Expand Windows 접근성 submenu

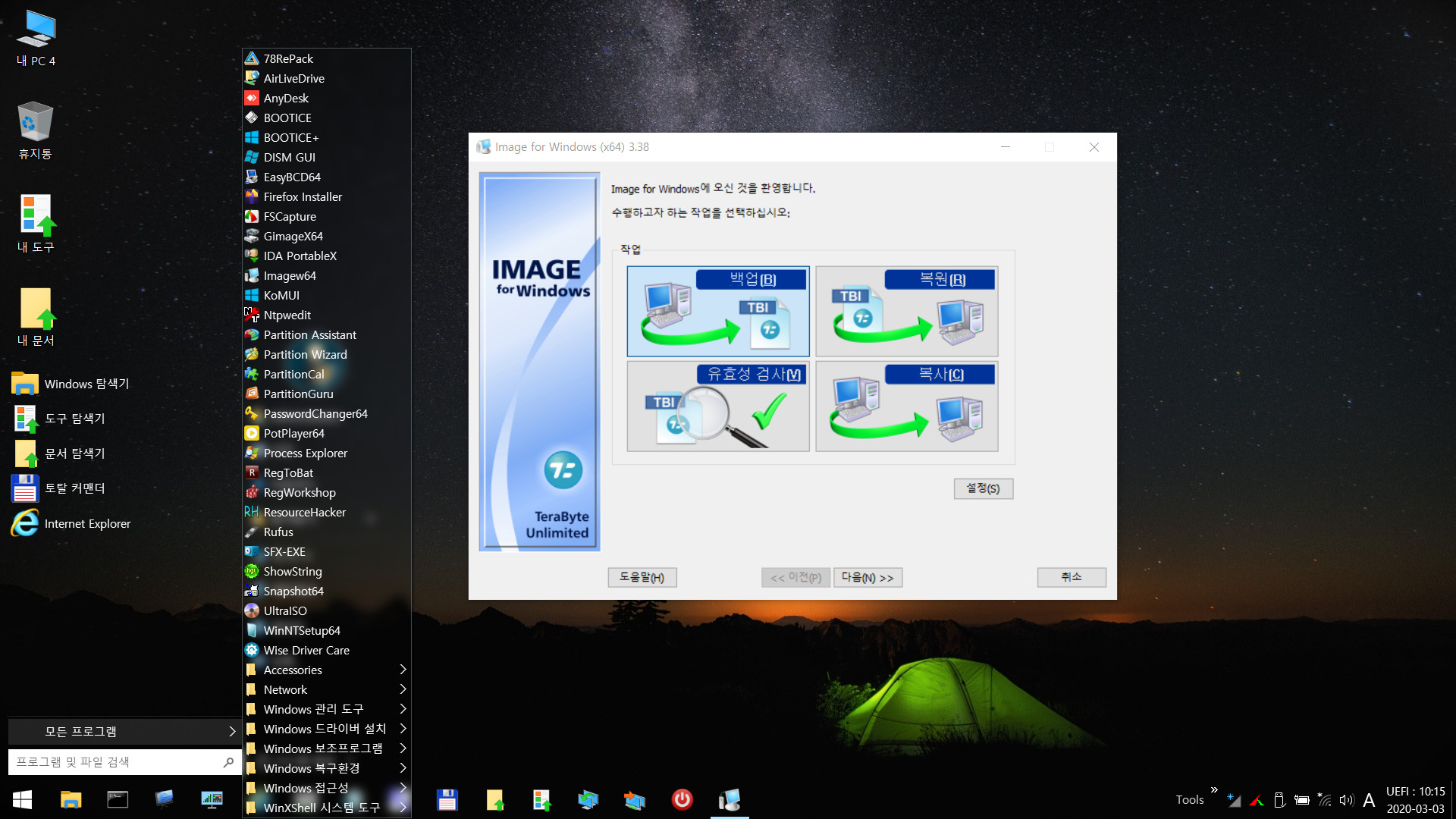(x=327, y=788)
